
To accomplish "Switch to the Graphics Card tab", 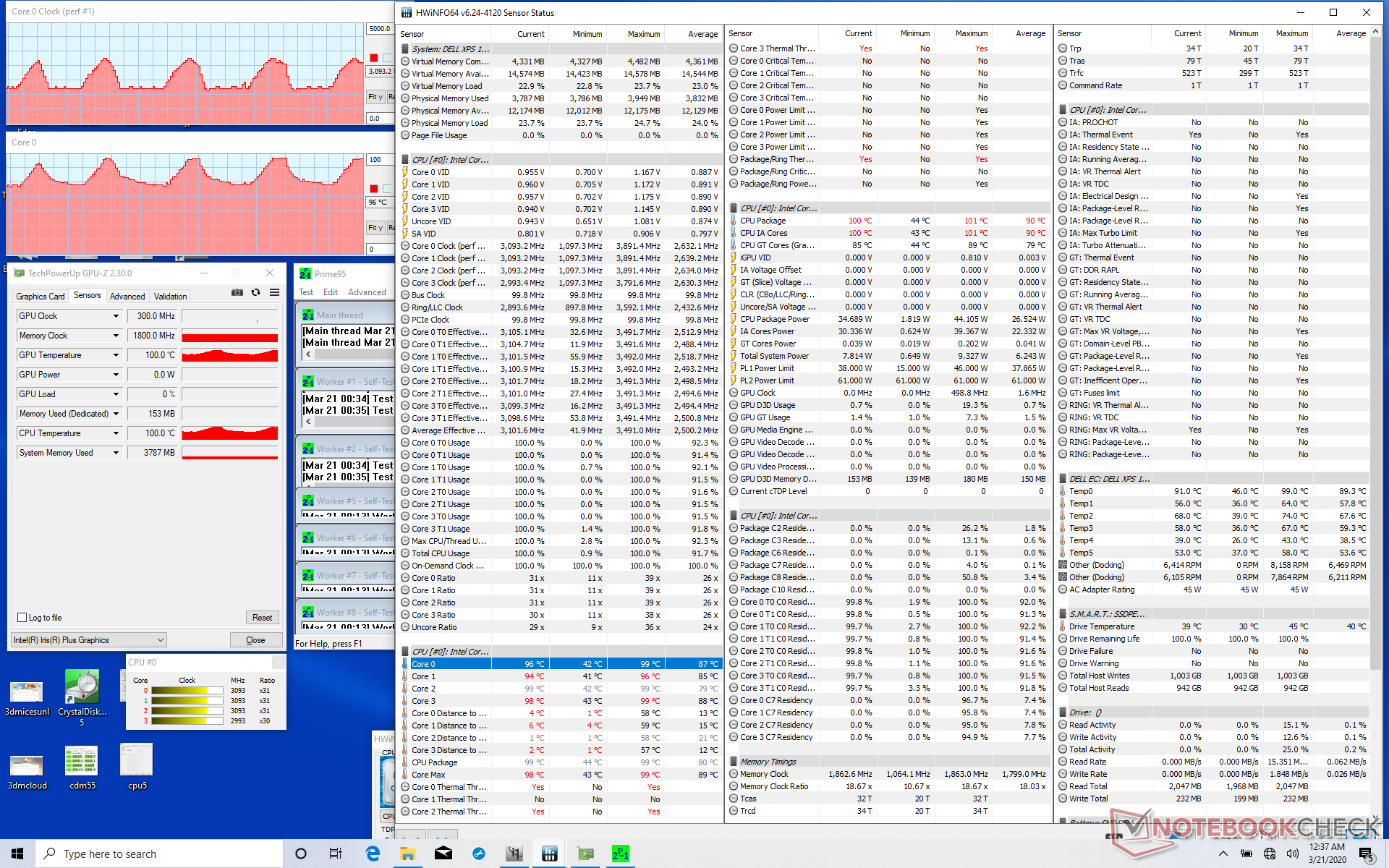I will pyautogui.click(x=41, y=296).
